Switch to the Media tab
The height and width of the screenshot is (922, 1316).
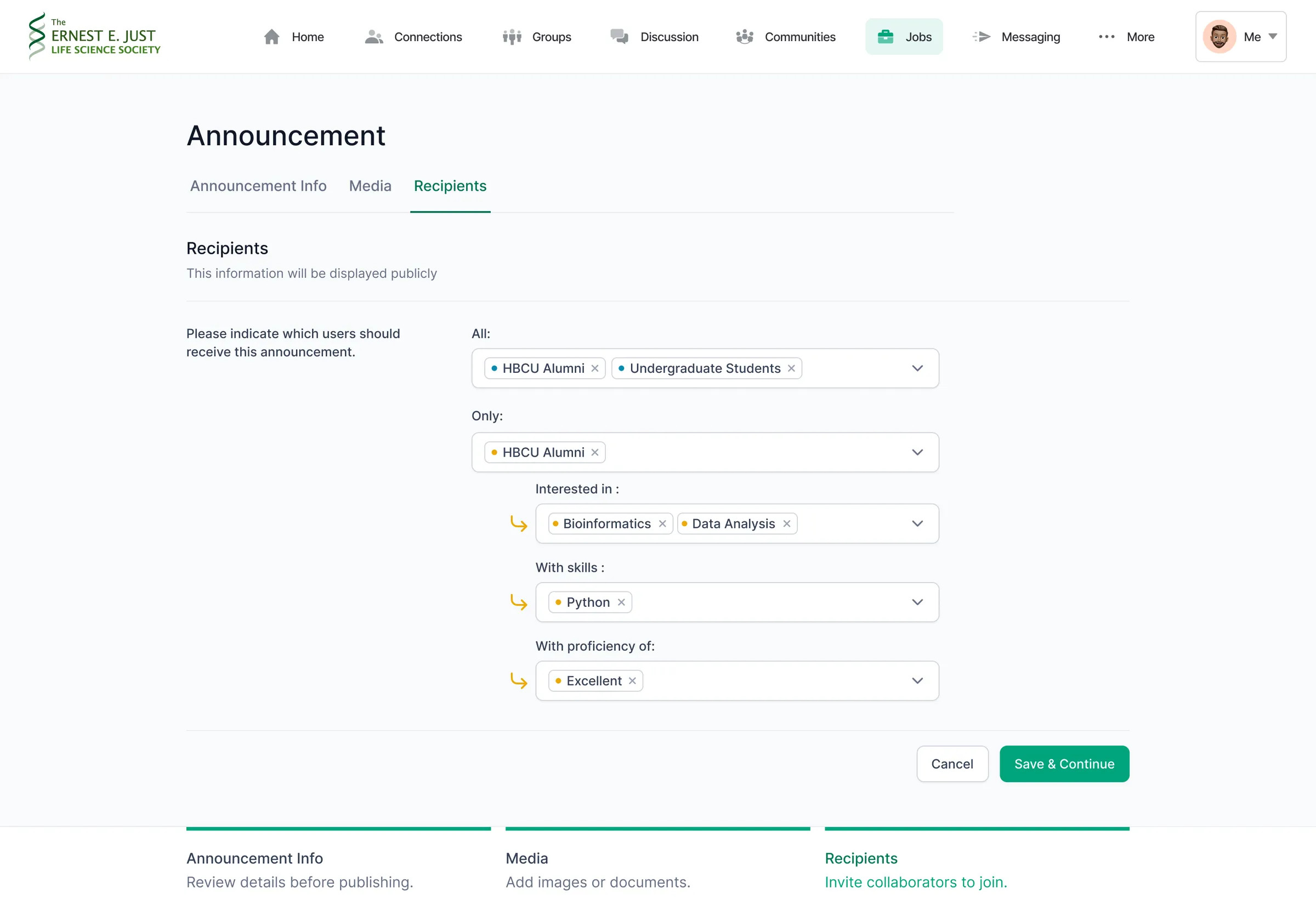pyautogui.click(x=370, y=186)
